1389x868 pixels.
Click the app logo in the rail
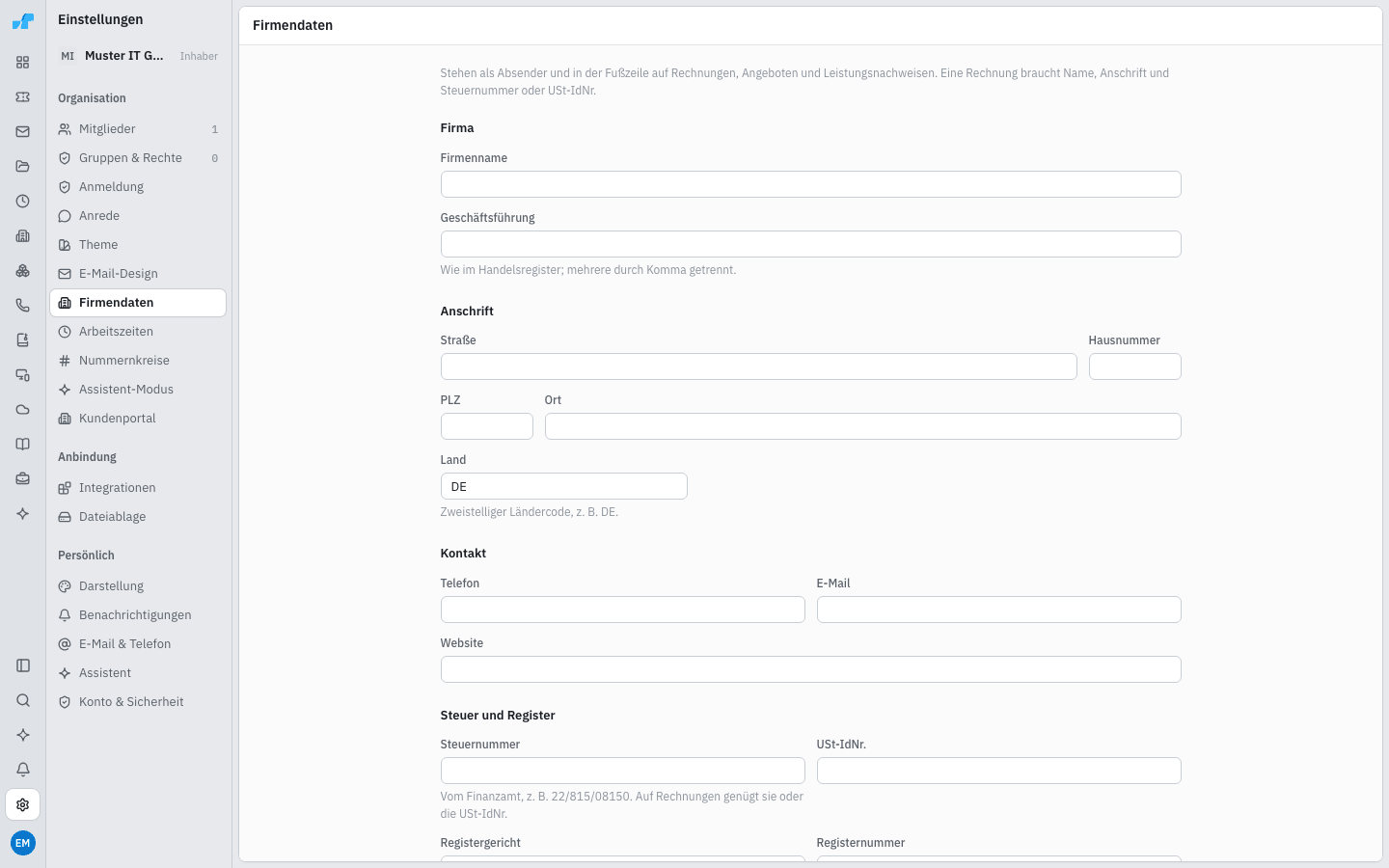coord(23,21)
